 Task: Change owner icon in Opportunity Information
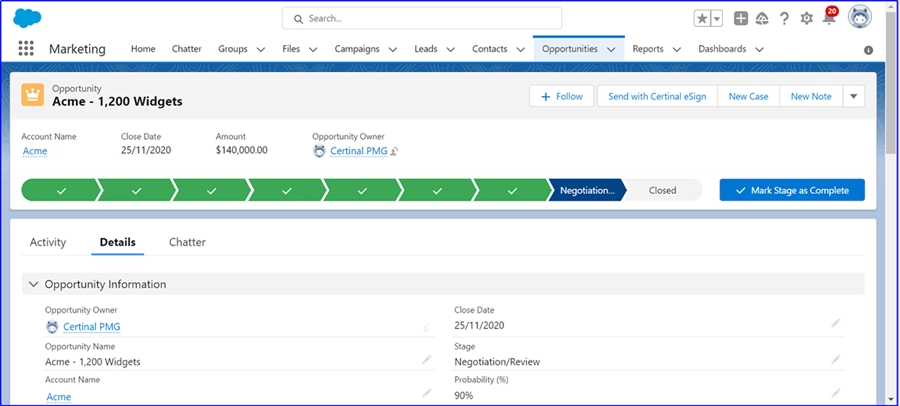point(426,327)
